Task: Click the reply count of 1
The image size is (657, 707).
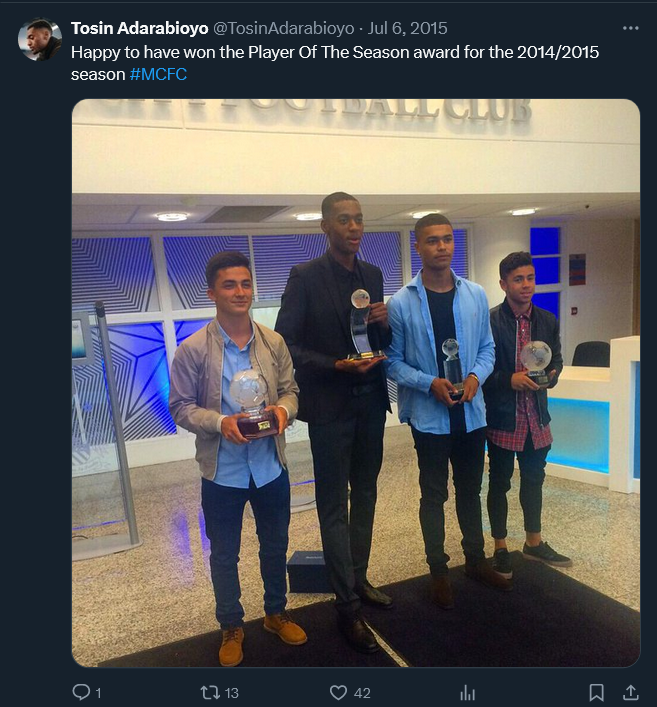Action: point(98,693)
